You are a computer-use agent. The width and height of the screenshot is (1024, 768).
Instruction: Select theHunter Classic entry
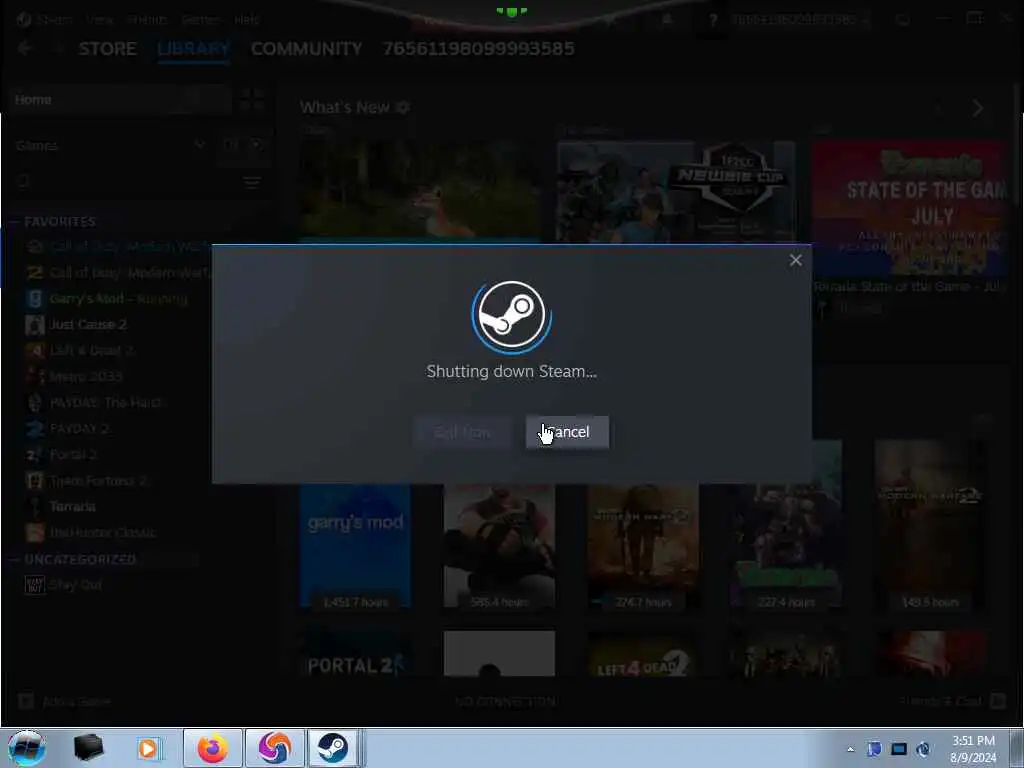103,533
